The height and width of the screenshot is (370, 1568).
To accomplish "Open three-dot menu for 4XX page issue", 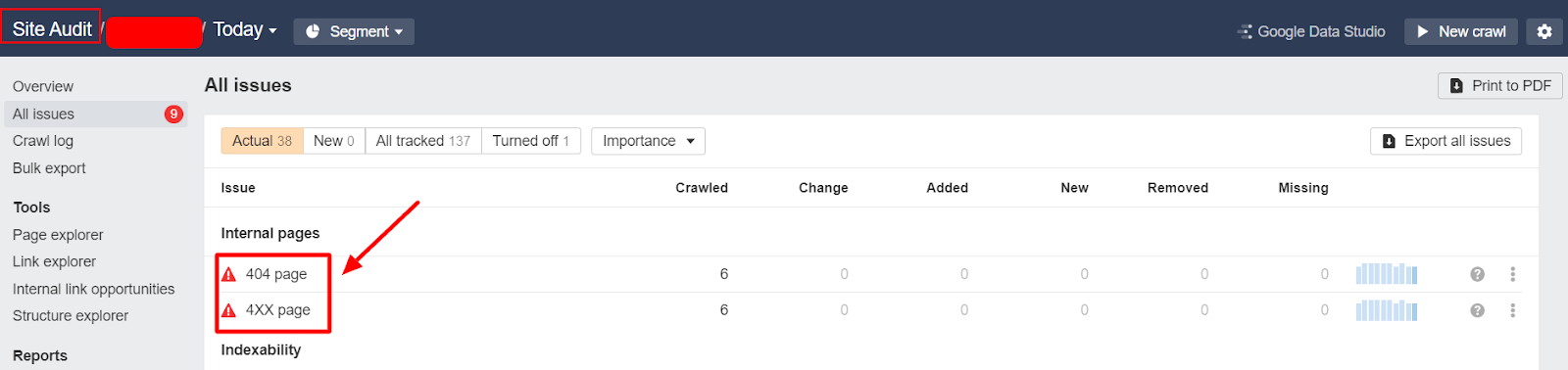I will pos(1513,310).
